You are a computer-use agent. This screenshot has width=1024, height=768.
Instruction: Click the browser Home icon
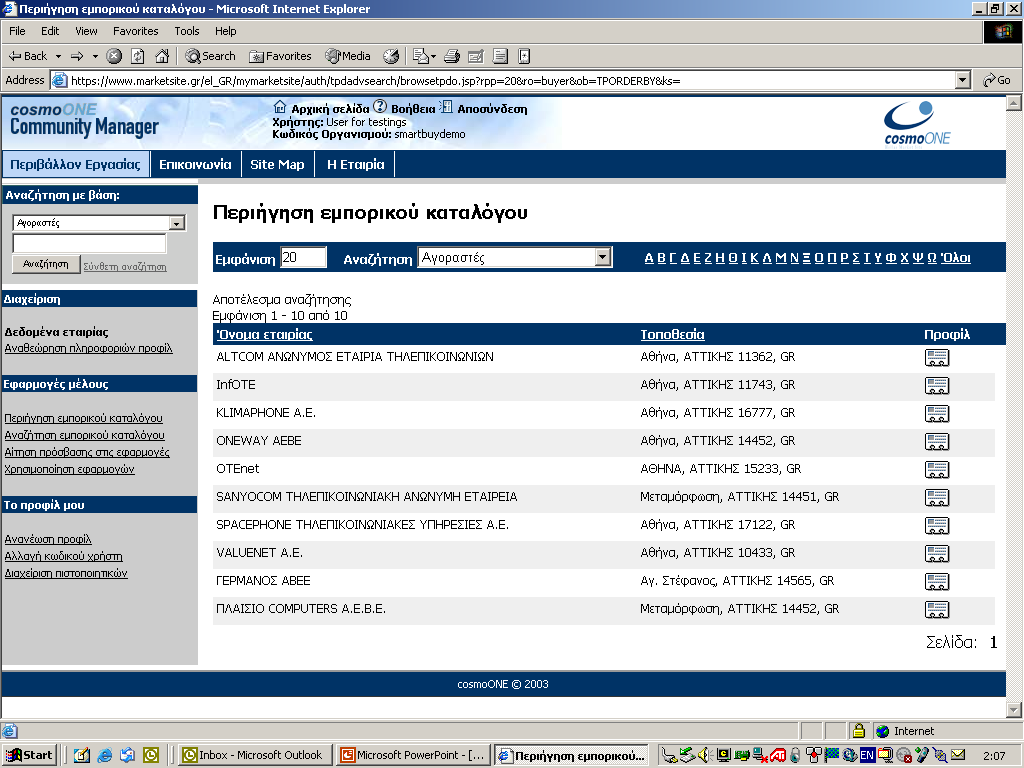(162, 56)
